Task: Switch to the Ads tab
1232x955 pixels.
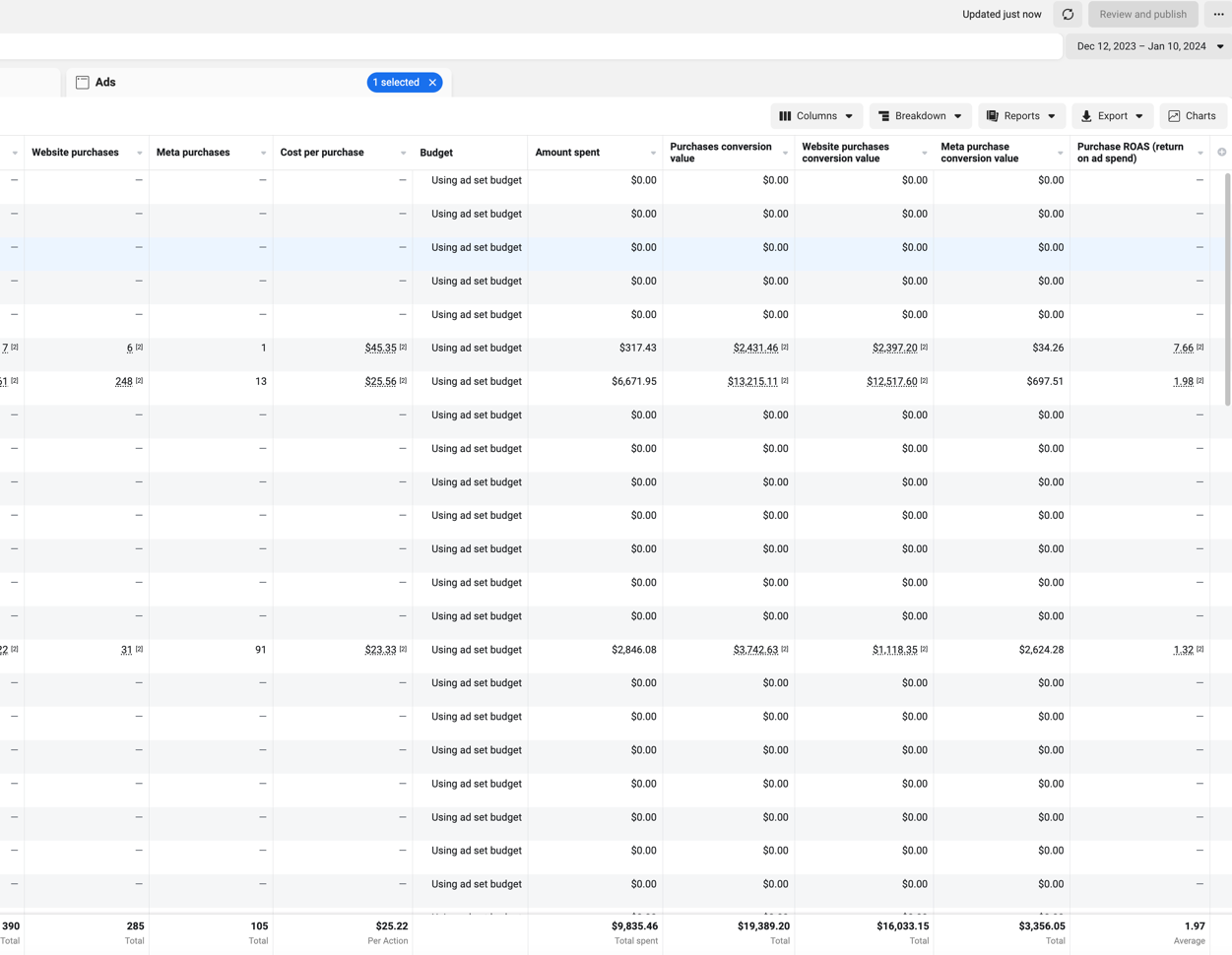Action: pos(105,83)
